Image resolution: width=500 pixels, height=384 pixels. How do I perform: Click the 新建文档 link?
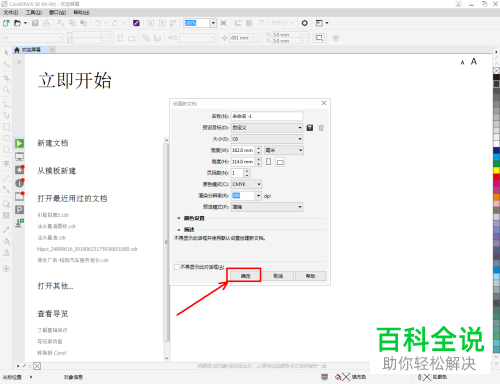[x=53, y=143]
